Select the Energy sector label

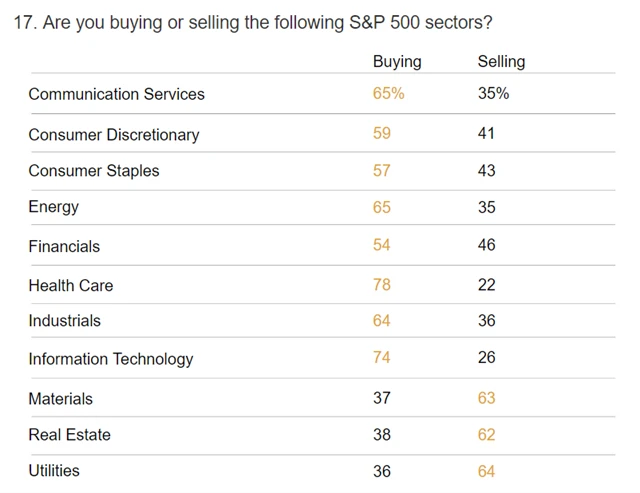[x=54, y=207]
